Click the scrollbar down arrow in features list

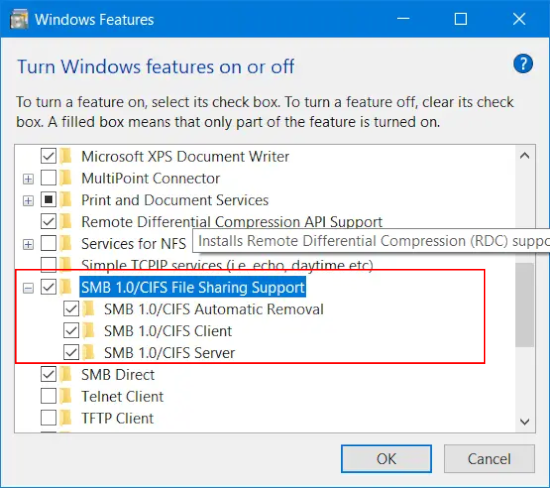[524, 421]
